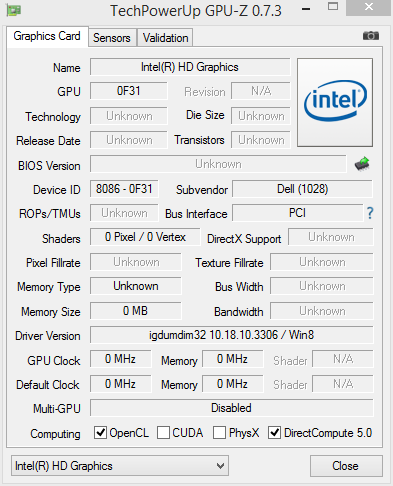Image resolution: width=393 pixels, height=486 pixels.
Task: Click the Intel vendor logo
Action: pyautogui.click(x=335, y=102)
